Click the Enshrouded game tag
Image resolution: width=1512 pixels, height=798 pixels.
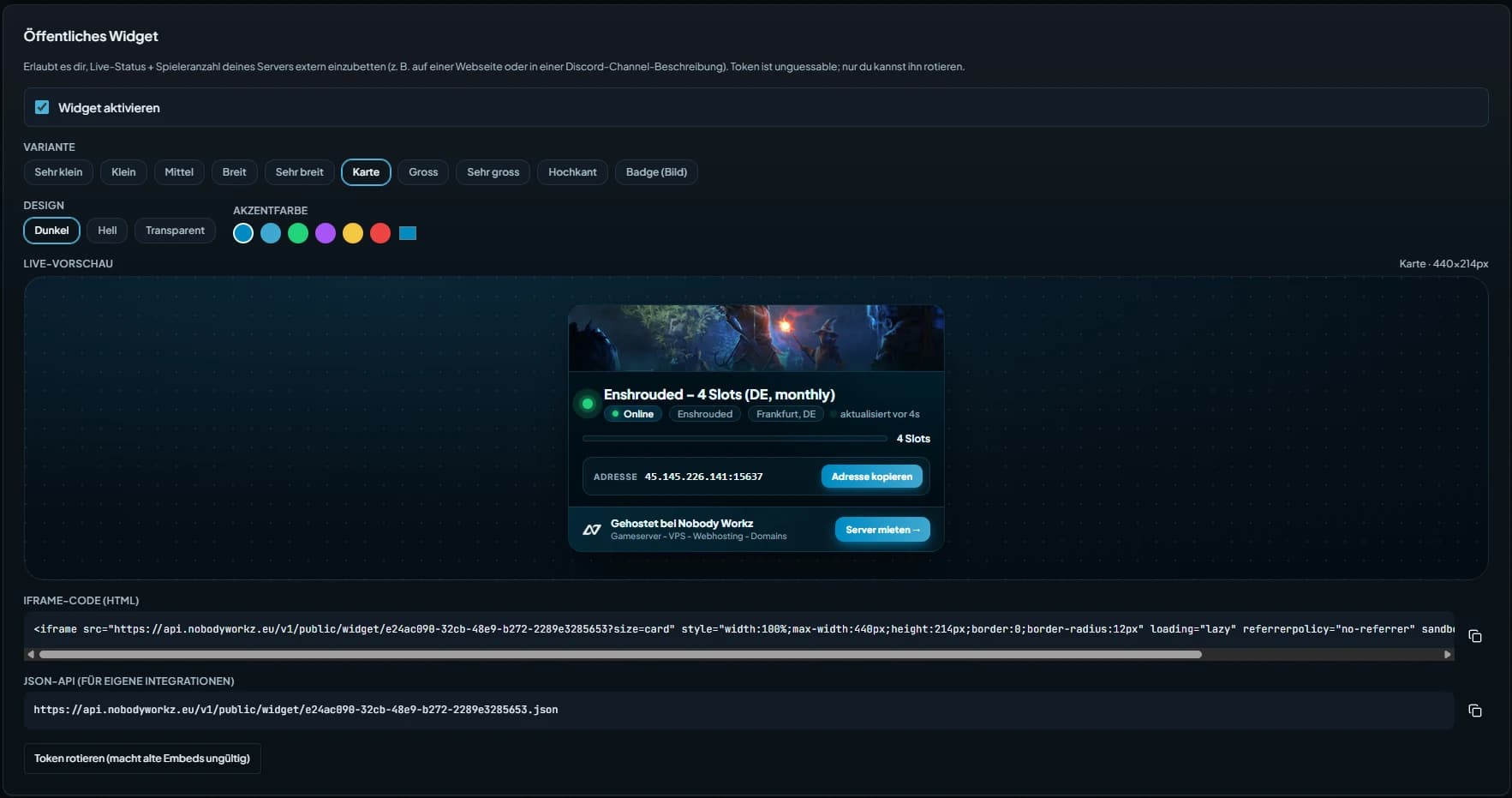pos(705,414)
